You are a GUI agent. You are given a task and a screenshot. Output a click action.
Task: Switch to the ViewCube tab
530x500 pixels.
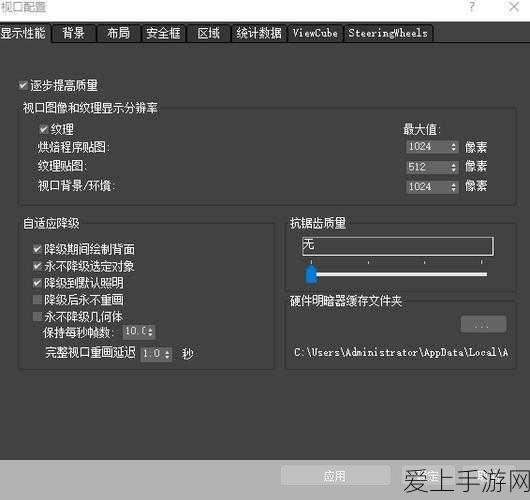[x=315, y=33]
